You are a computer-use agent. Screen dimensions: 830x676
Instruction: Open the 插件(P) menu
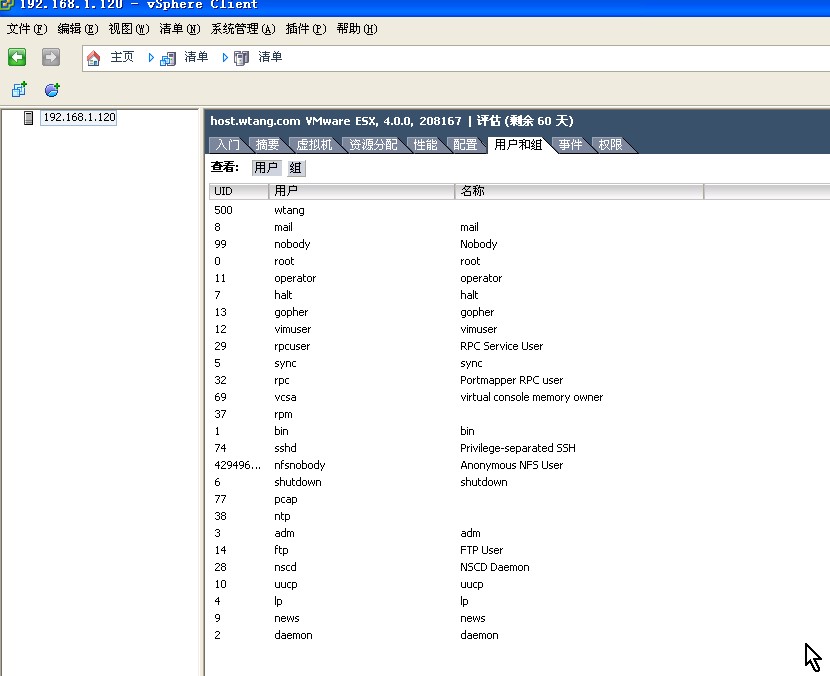pos(306,29)
